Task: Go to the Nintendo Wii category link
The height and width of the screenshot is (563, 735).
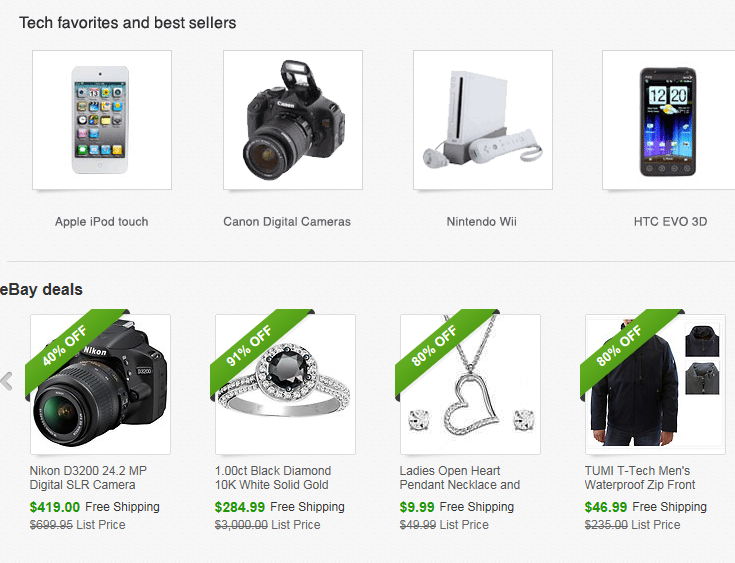Action: pos(481,222)
